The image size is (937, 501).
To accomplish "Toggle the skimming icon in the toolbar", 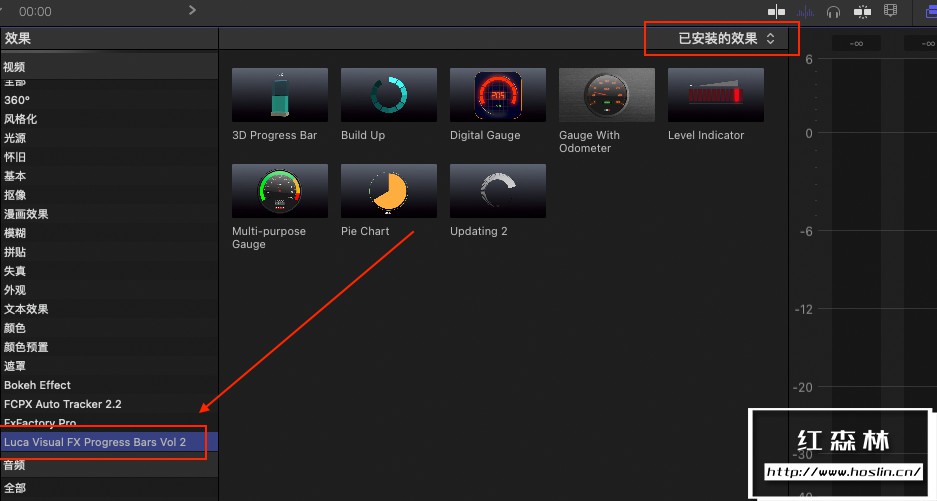I will (x=776, y=11).
